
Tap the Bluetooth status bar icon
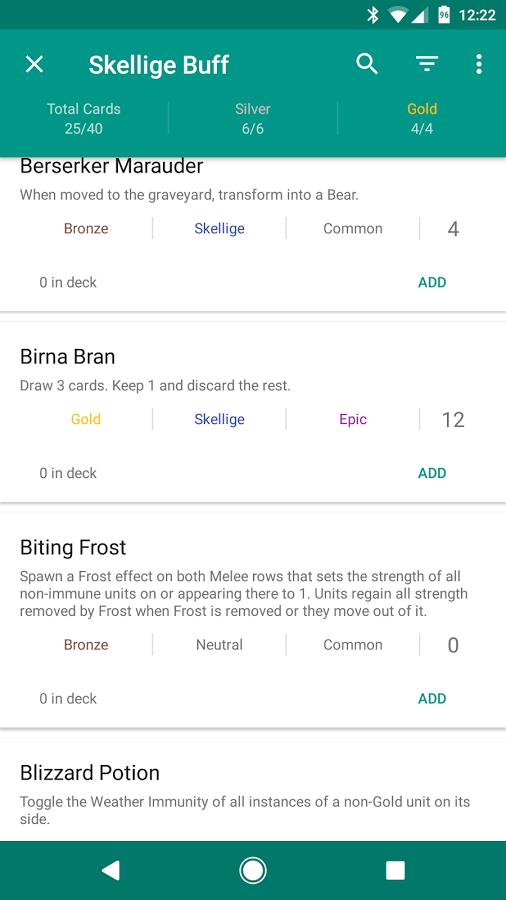(373, 14)
